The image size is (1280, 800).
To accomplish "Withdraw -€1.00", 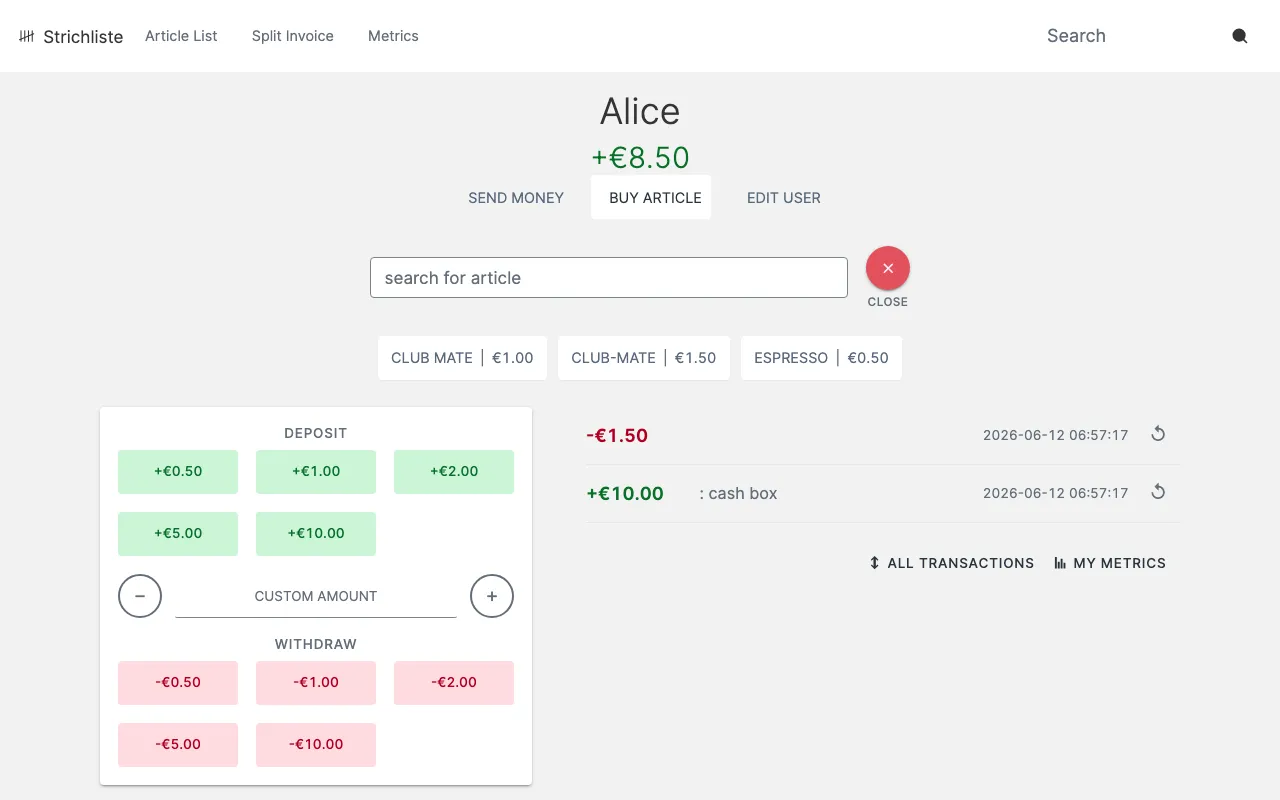I will point(316,683).
